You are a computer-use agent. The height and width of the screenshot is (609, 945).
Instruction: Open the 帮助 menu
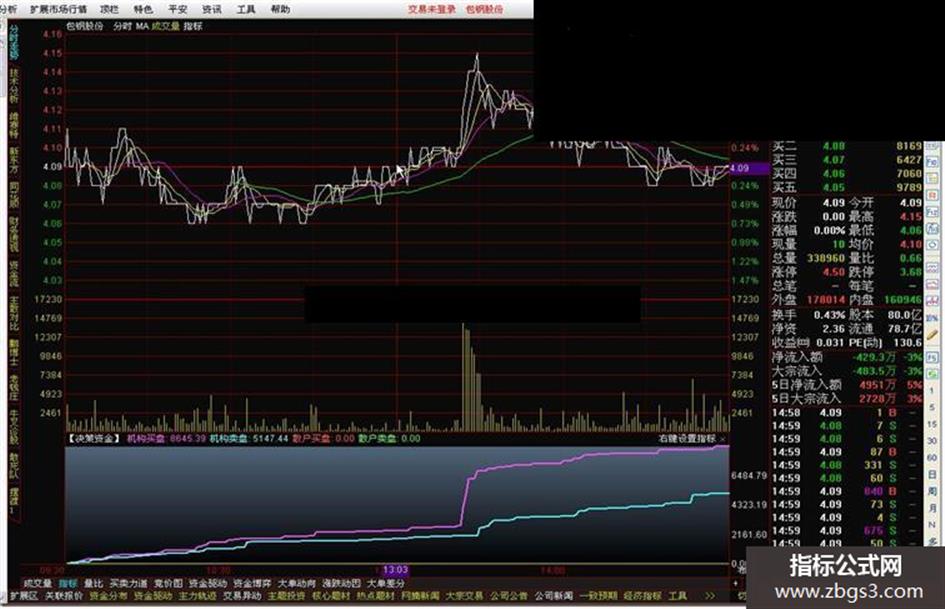coord(280,9)
